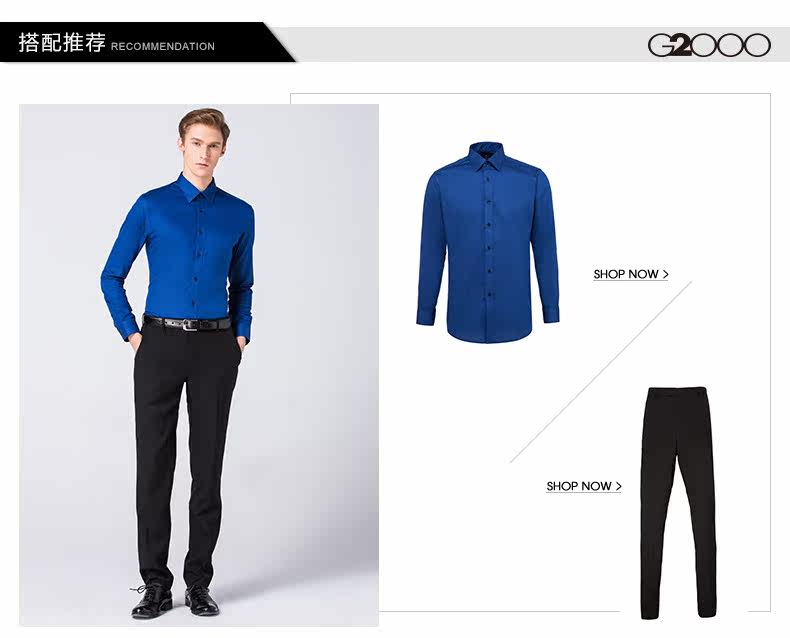
Task: Click the arrow beside the shirt's SHOP NOW
Action: point(666,274)
